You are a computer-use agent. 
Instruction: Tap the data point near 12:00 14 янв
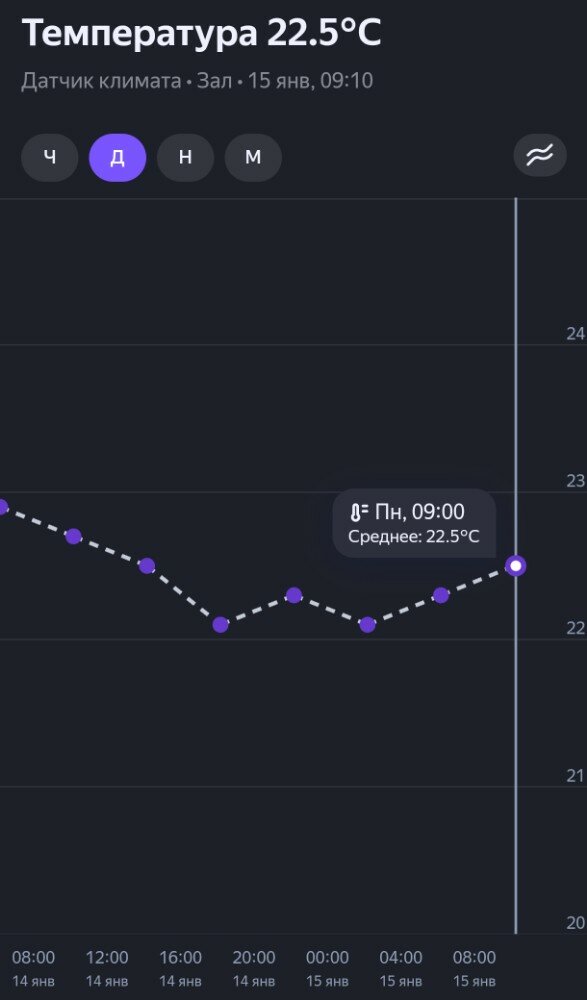[x=73, y=536]
